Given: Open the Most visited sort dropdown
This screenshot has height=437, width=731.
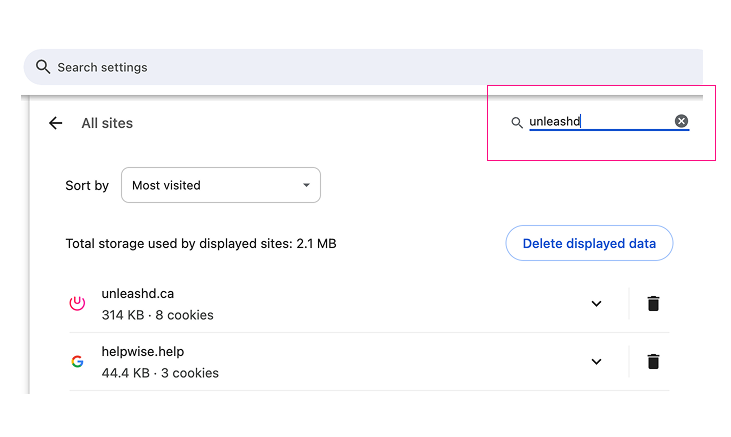Looking at the screenshot, I should click(x=220, y=185).
